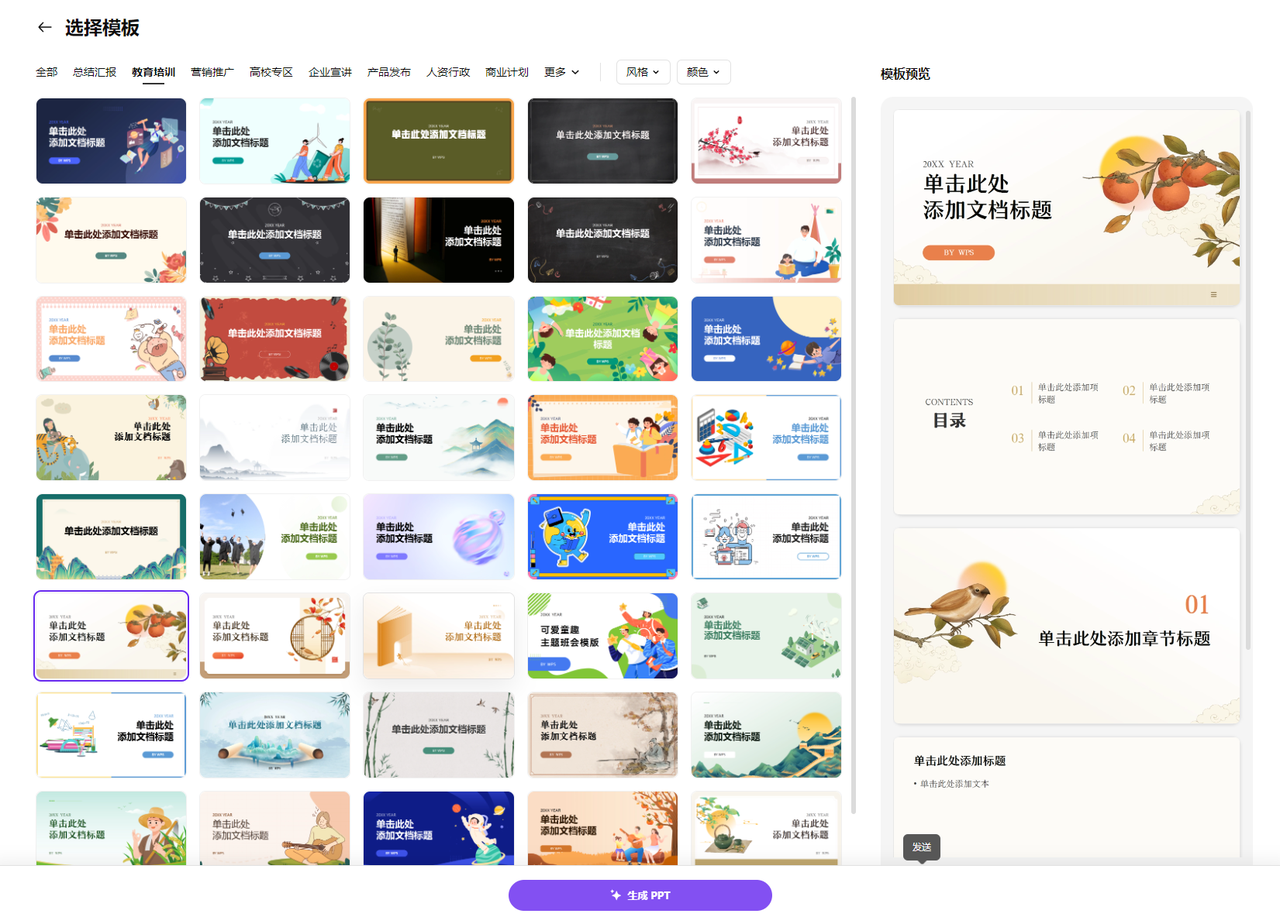
Task: Select the persimmon branch template thumbnail
Action: 111,635
